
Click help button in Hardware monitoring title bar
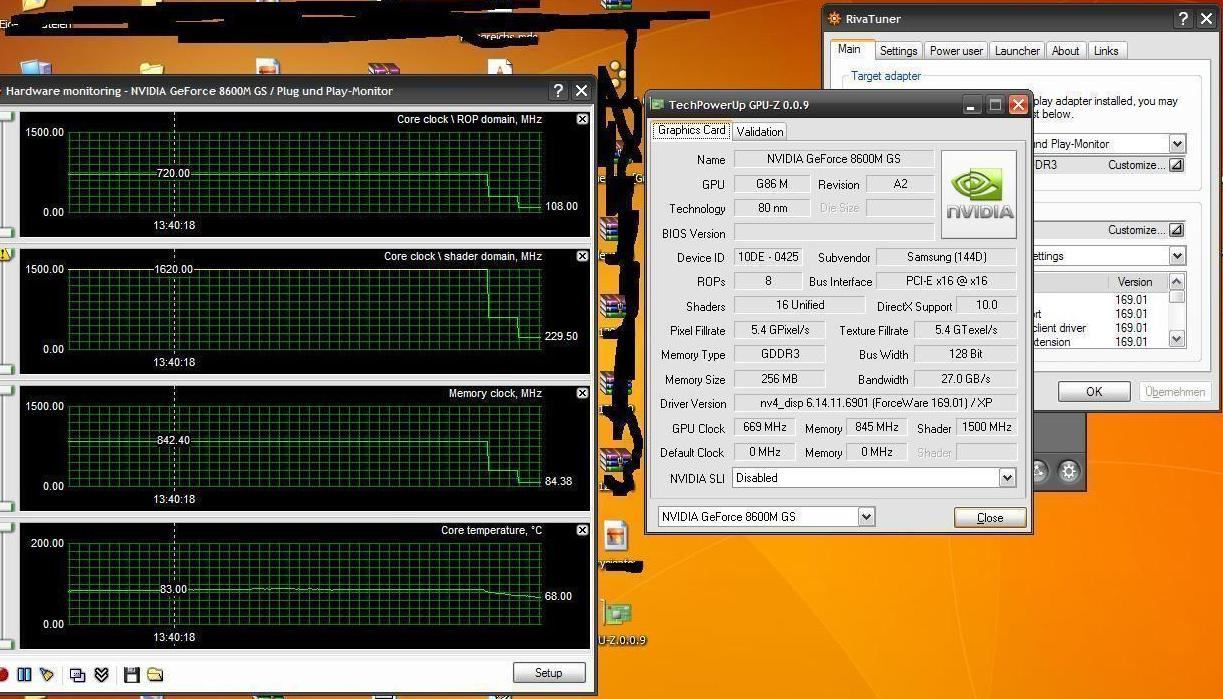[558, 91]
